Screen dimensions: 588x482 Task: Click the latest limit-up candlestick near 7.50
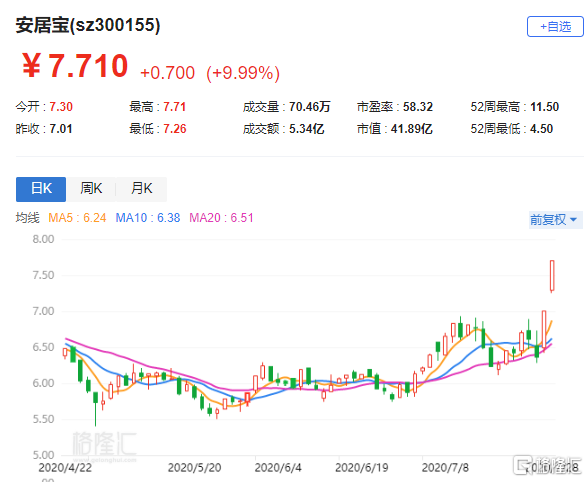(552, 276)
